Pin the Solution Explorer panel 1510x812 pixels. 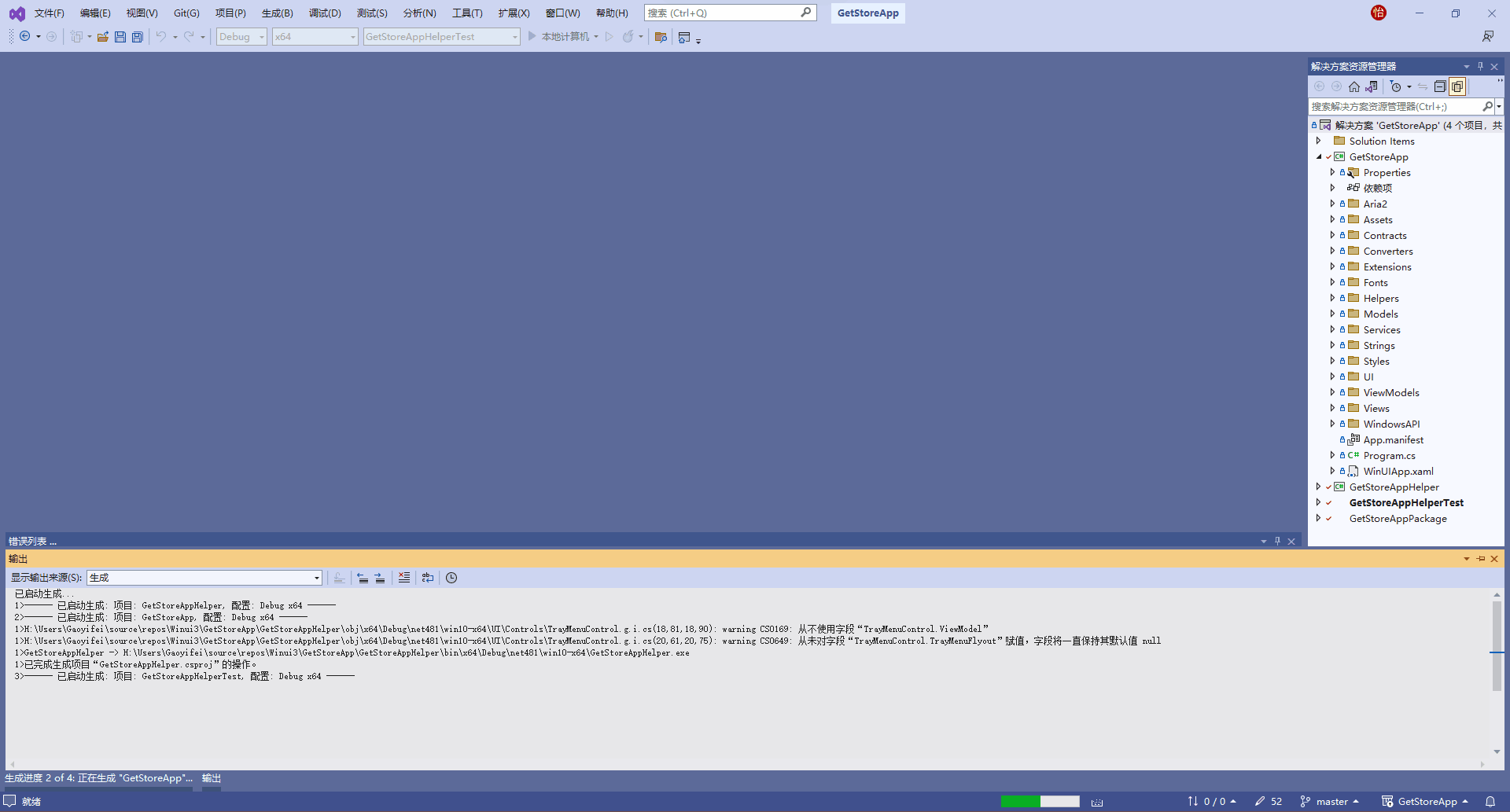[x=1480, y=67]
